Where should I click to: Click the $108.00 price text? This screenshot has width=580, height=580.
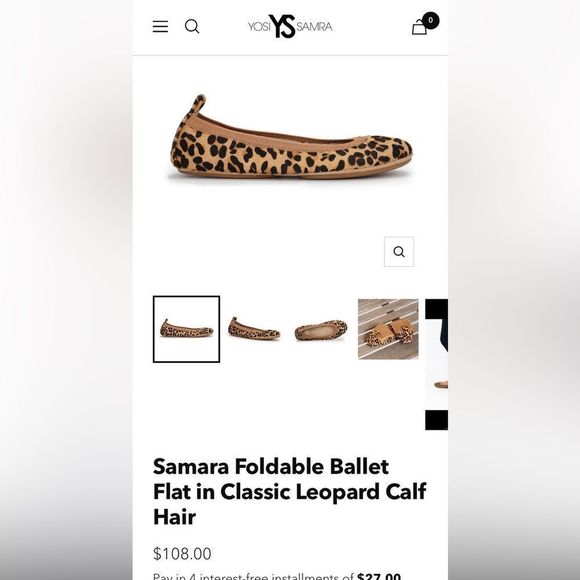(182, 554)
